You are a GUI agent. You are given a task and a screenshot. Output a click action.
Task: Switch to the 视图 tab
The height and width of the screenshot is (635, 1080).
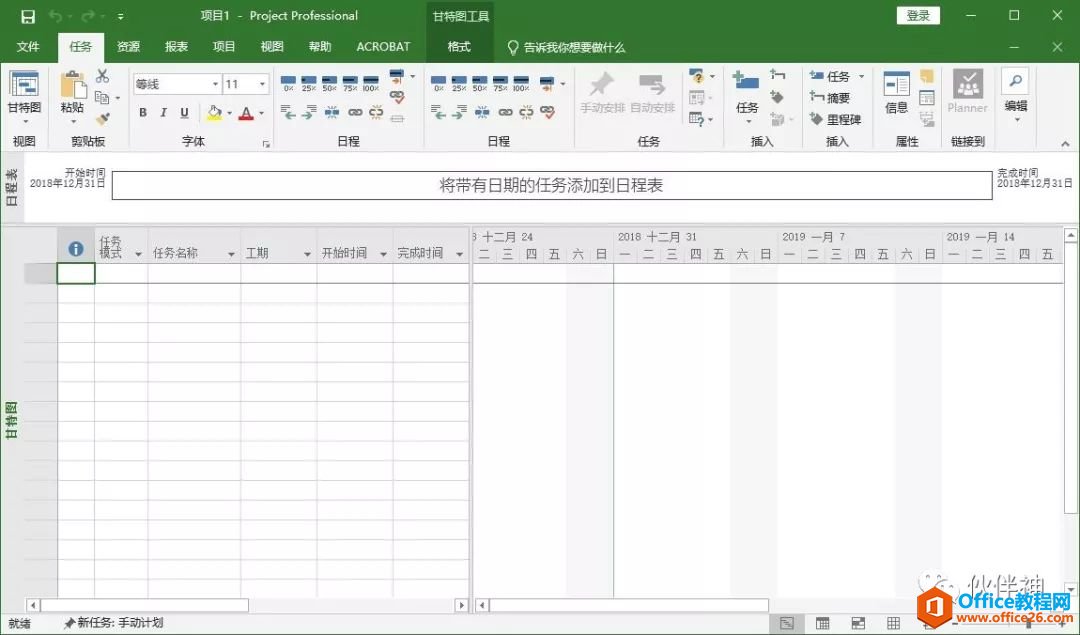(x=272, y=47)
